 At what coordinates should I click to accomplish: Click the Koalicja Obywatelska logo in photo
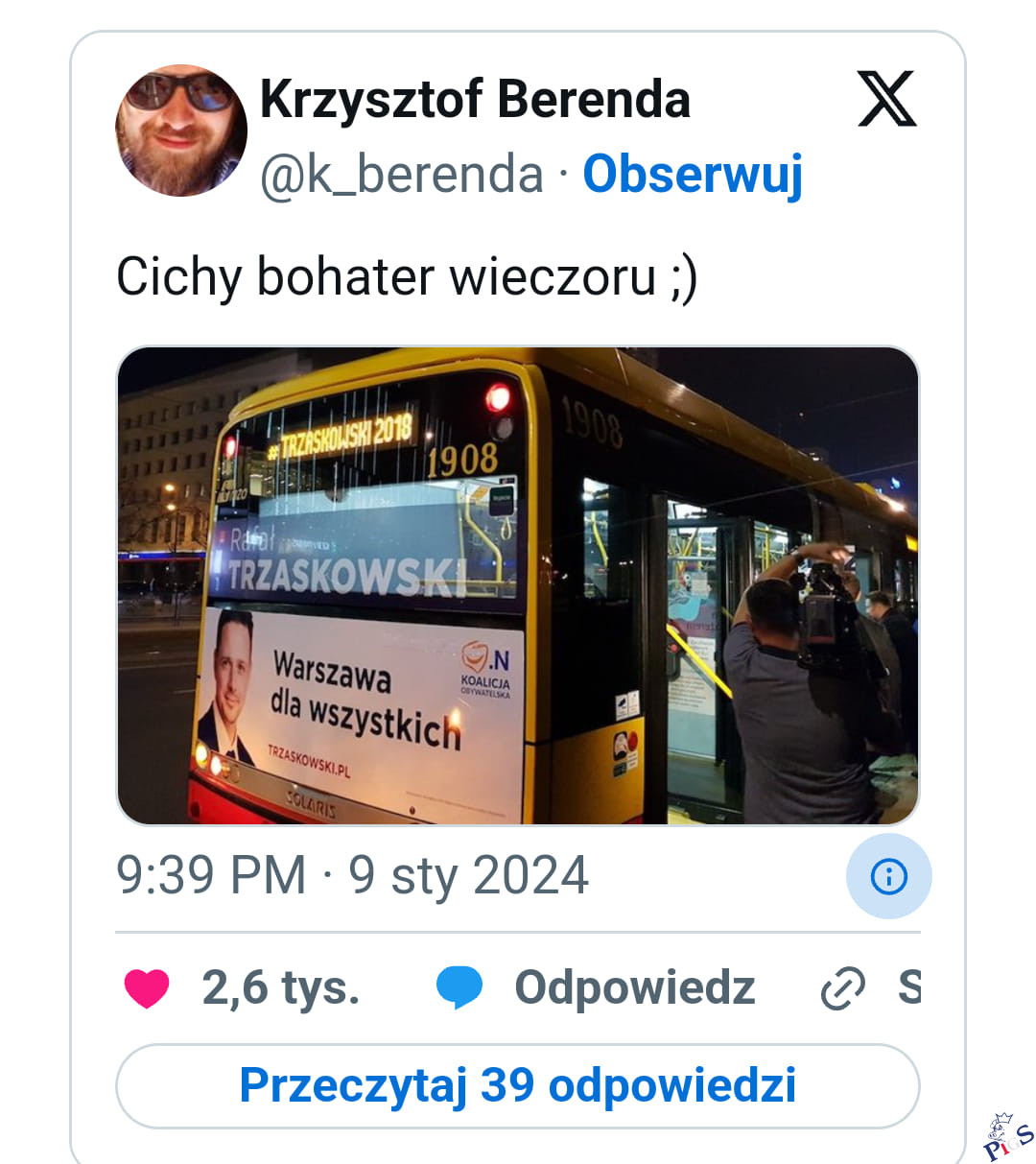(x=486, y=670)
